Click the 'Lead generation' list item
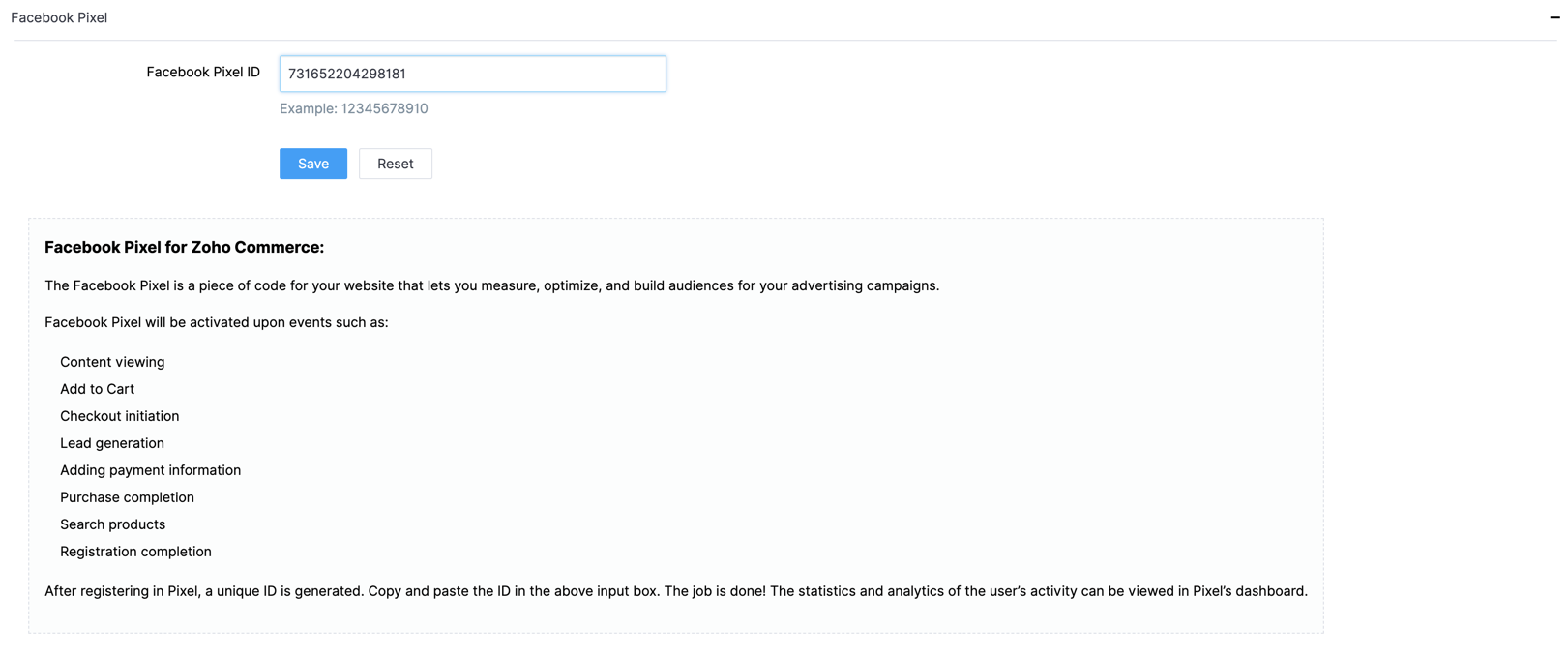The width and height of the screenshot is (1568, 659). (x=112, y=443)
